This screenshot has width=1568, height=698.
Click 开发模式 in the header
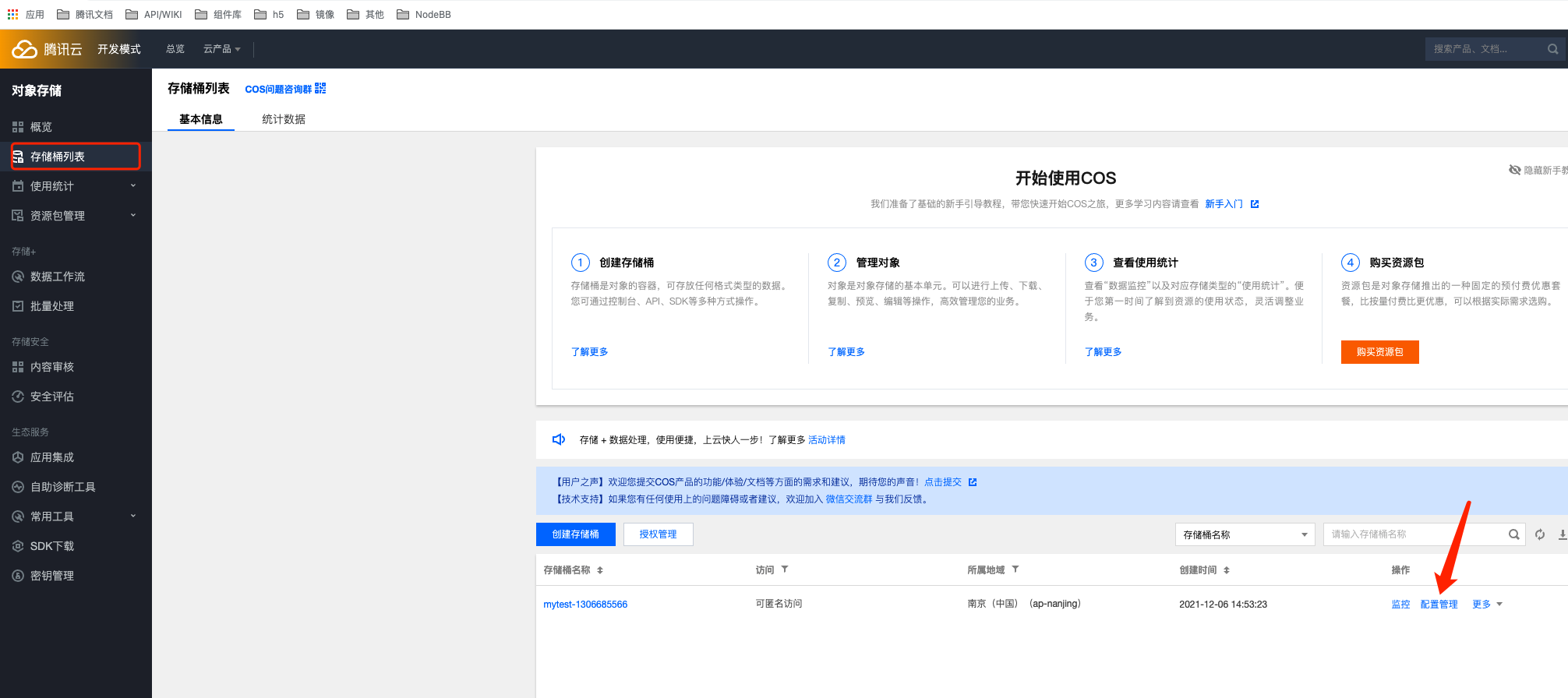(x=119, y=49)
